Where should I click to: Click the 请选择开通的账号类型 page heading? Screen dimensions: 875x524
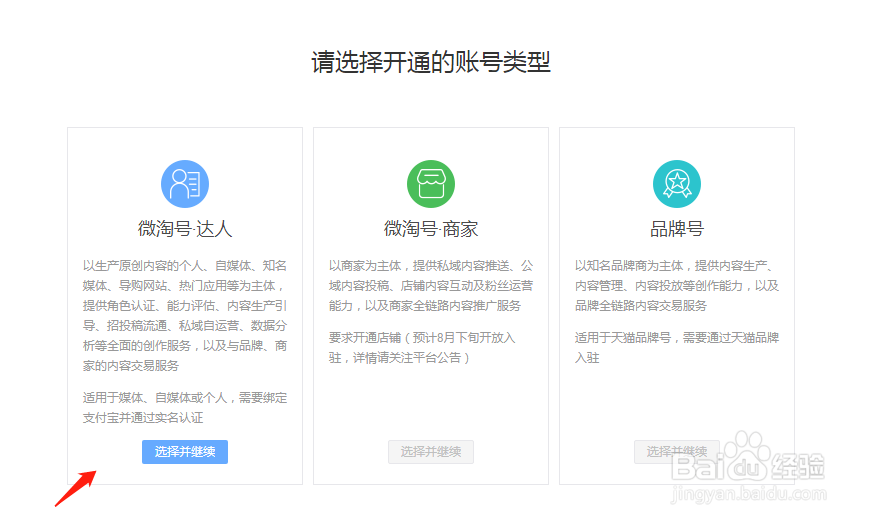(x=431, y=62)
